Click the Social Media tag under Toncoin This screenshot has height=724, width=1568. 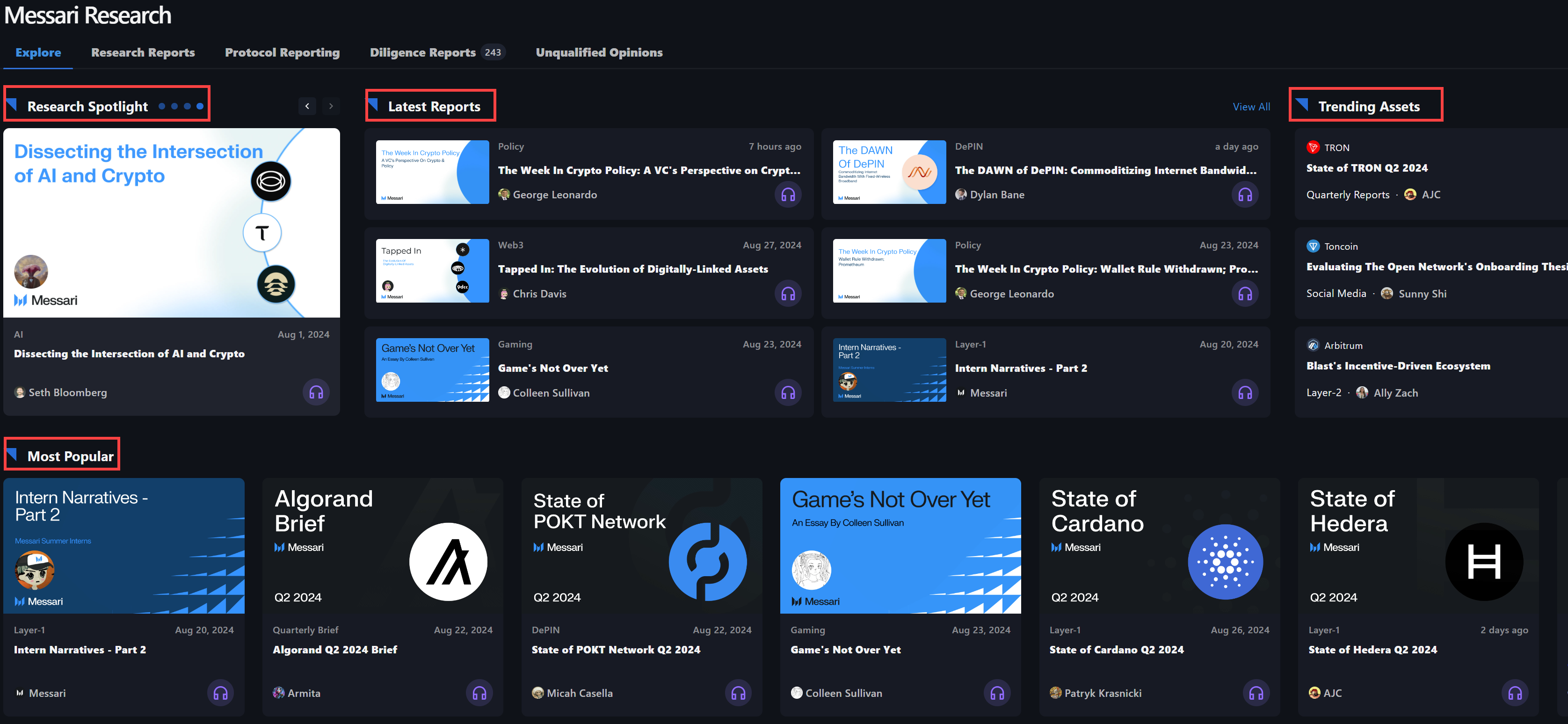[1336, 293]
